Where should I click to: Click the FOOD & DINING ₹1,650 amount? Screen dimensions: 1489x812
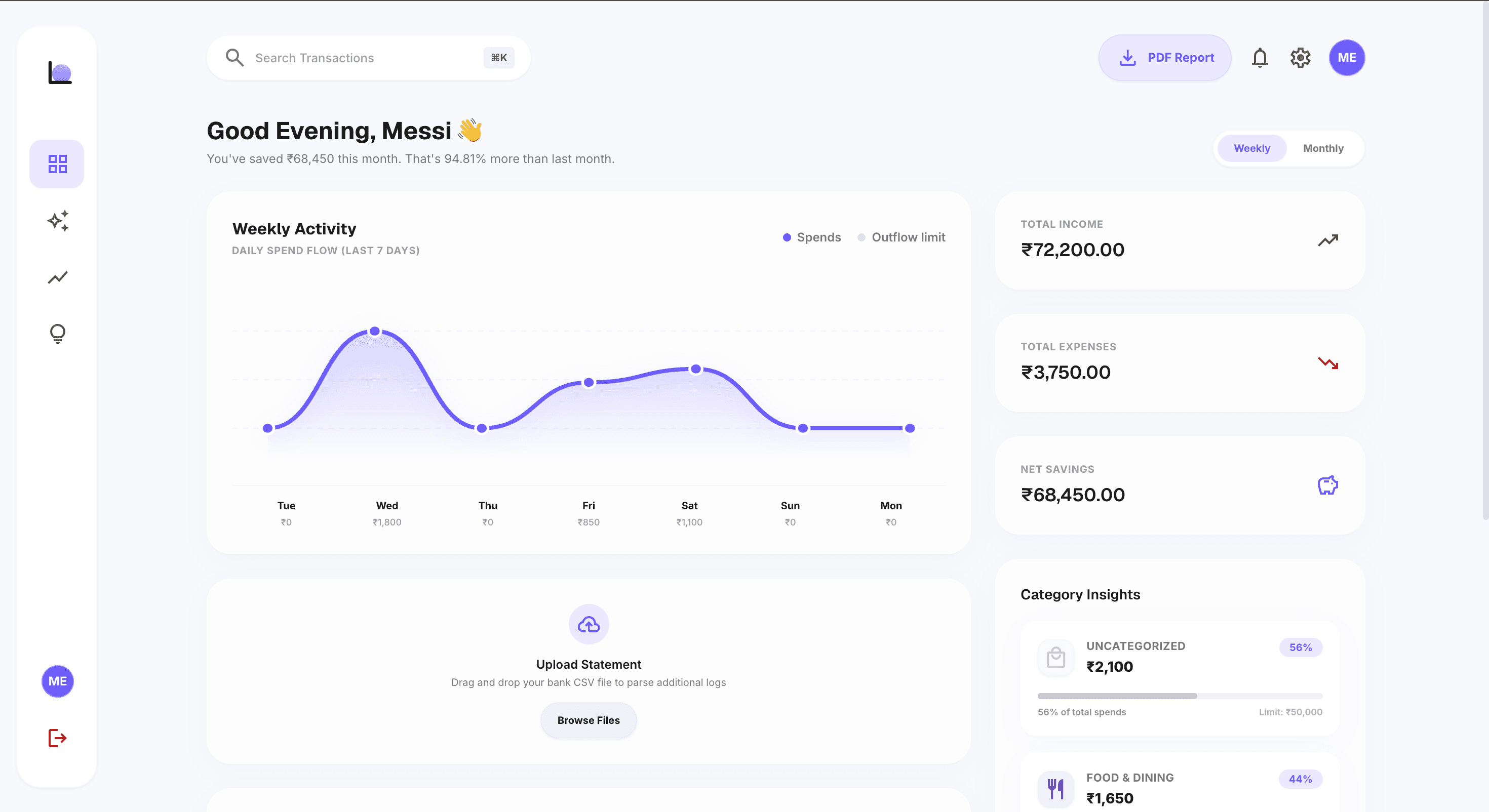click(x=1109, y=798)
